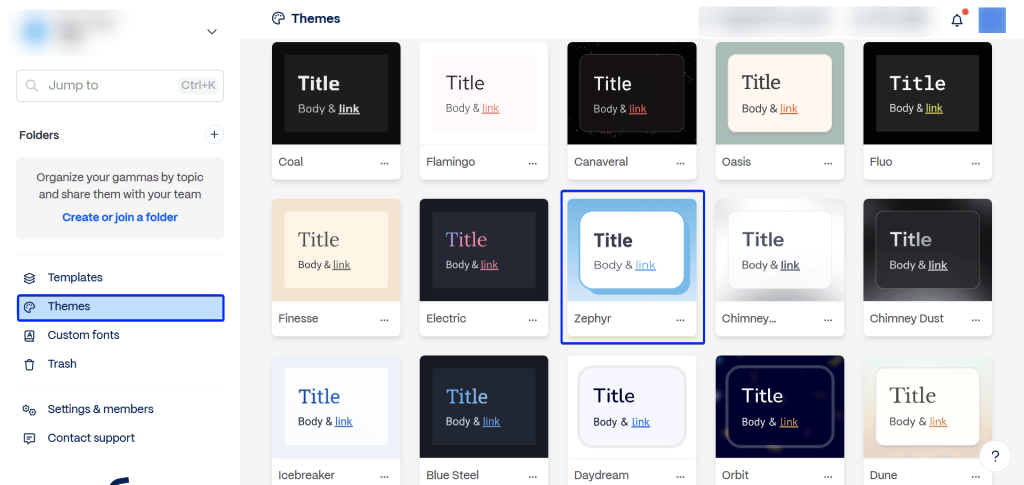Click the notification bell icon
1024x485 pixels.
[x=957, y=20]
